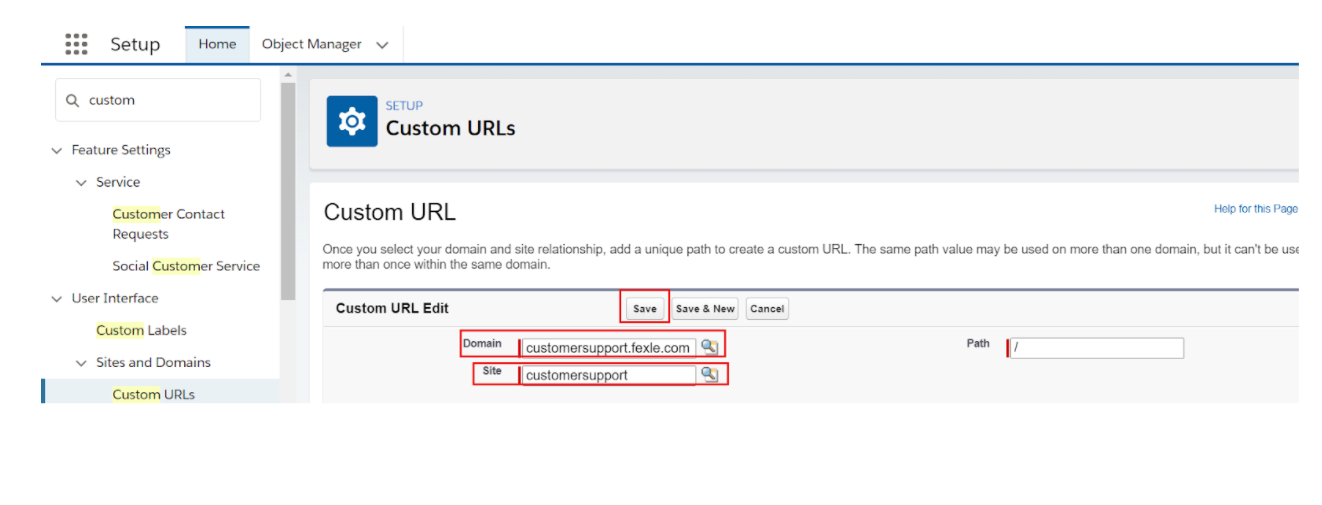Click the Site input field

click(x=608, y=375)
